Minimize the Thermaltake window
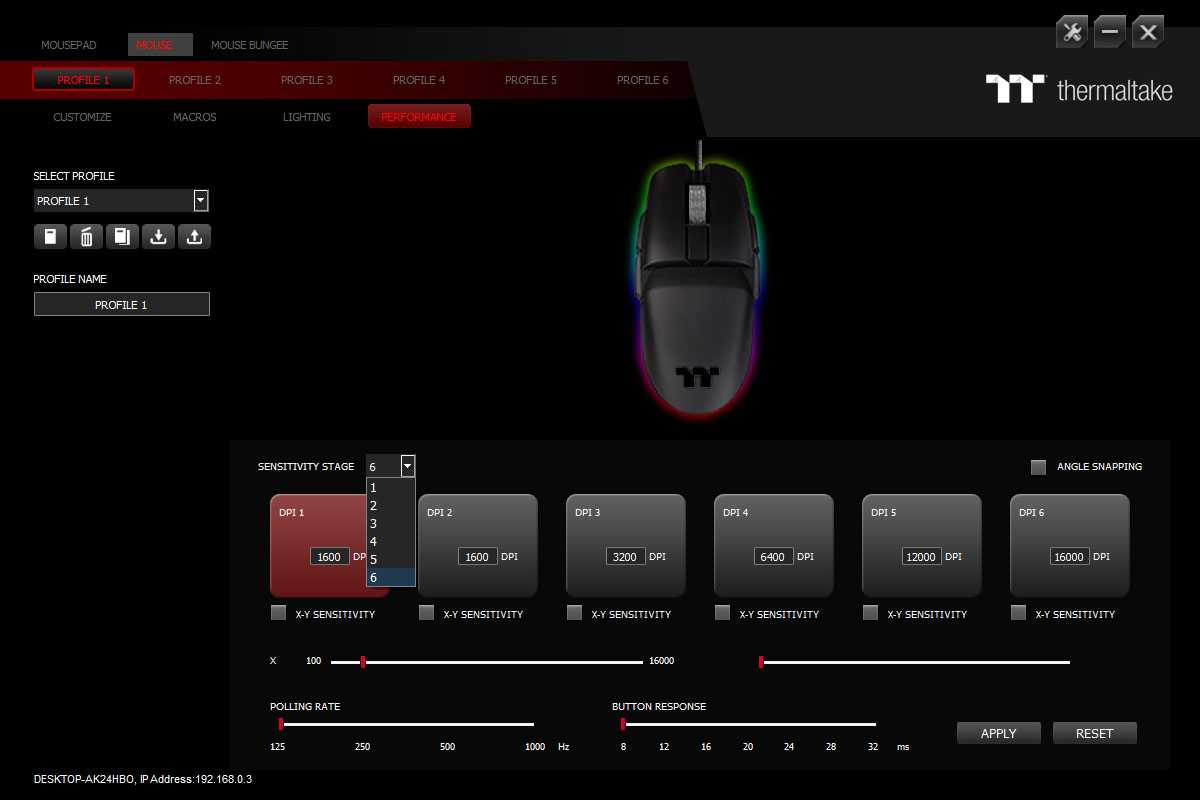1200x800 pixels. 1109,32
